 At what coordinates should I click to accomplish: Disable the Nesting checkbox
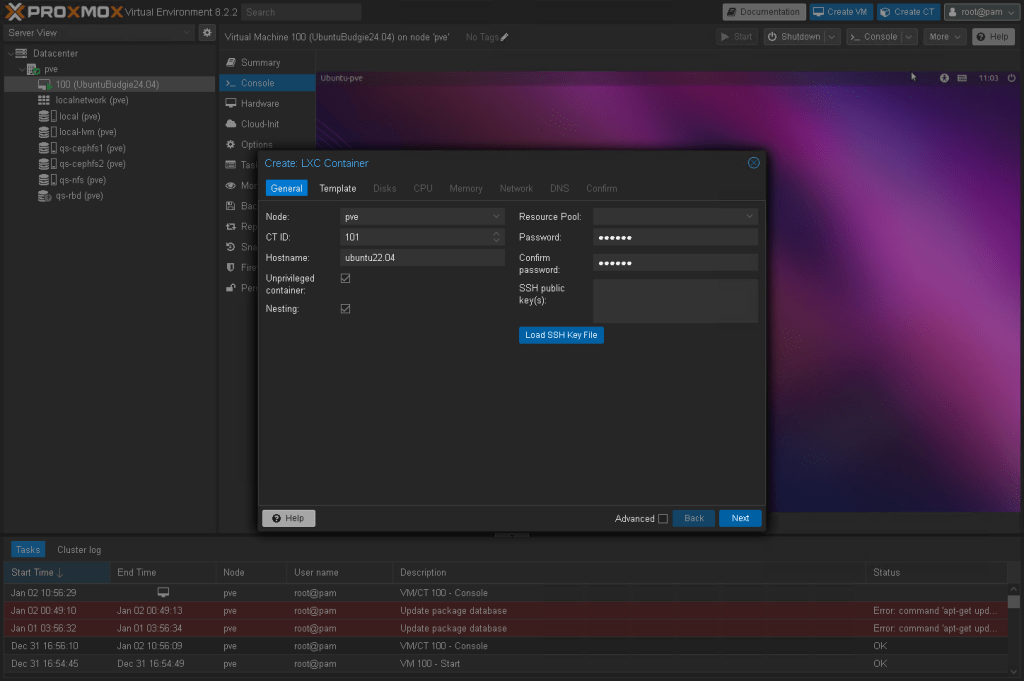tap(346, 309)
